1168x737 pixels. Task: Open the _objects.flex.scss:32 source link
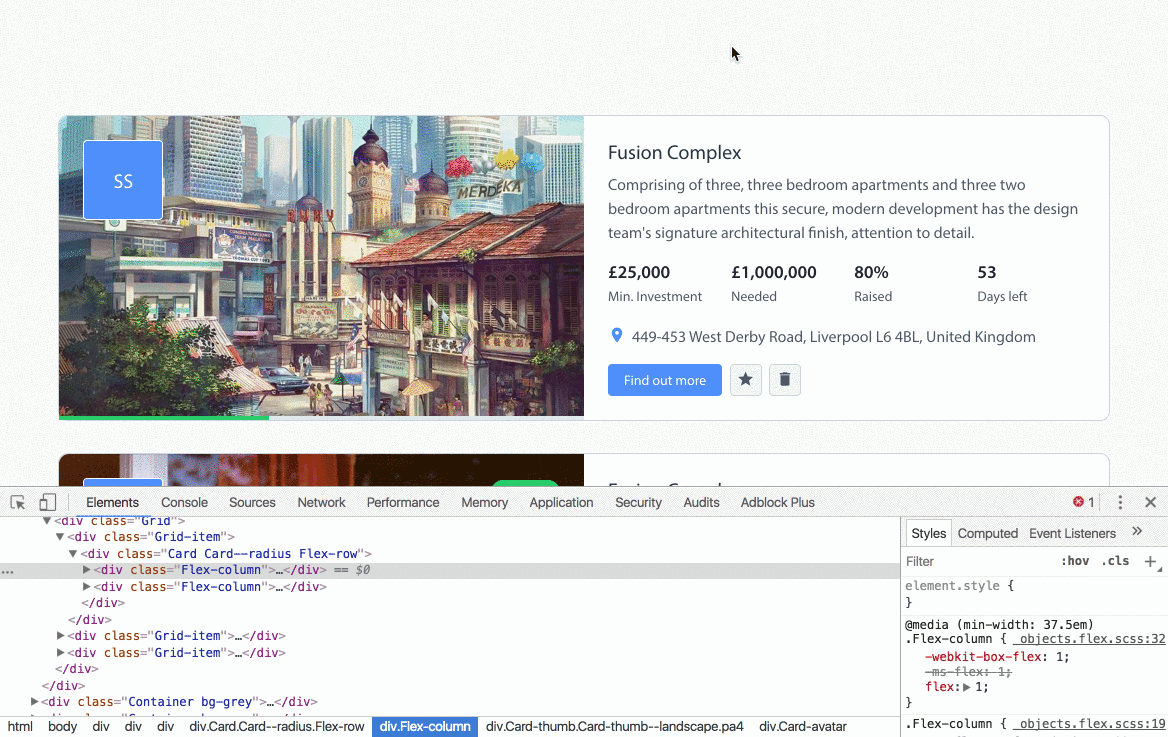1089,639
